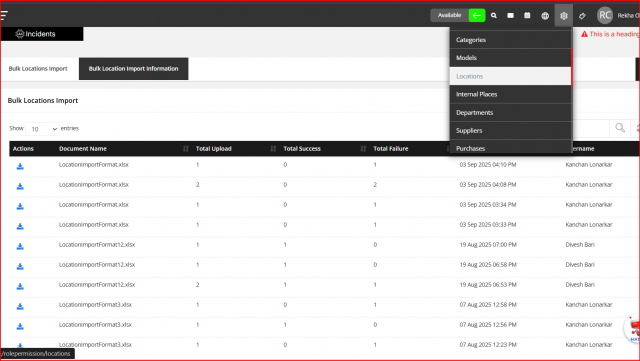The width and height of the screenshot is (640, 361).
Task: Click the red warning heading message
Action: pos(610,34)
